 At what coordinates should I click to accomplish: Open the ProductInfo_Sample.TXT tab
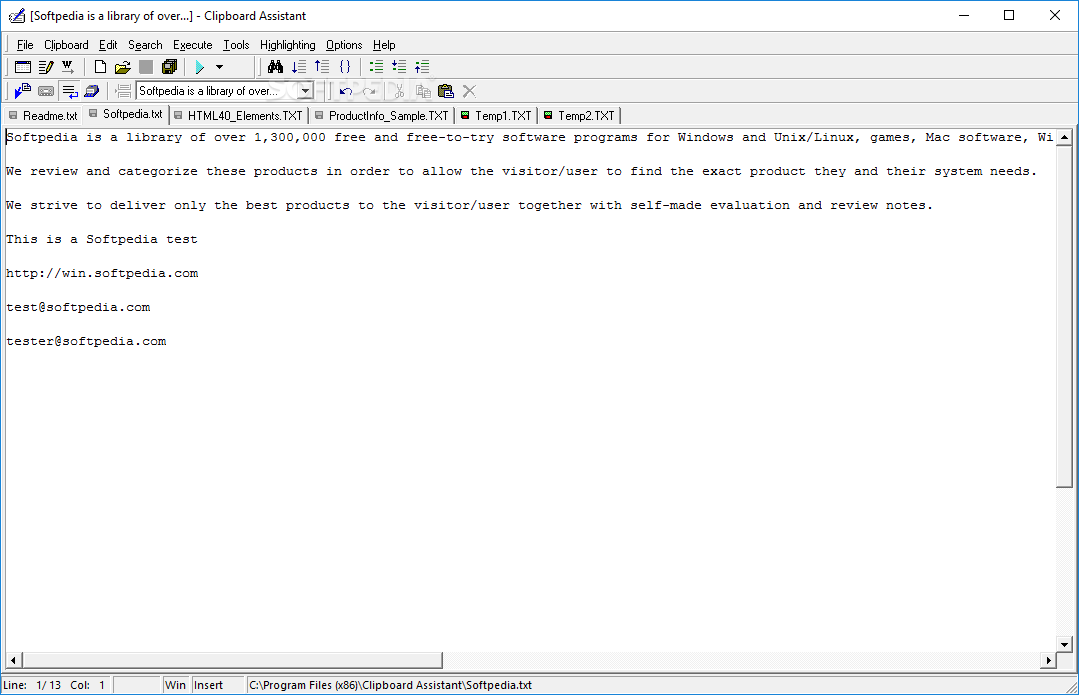382,116
